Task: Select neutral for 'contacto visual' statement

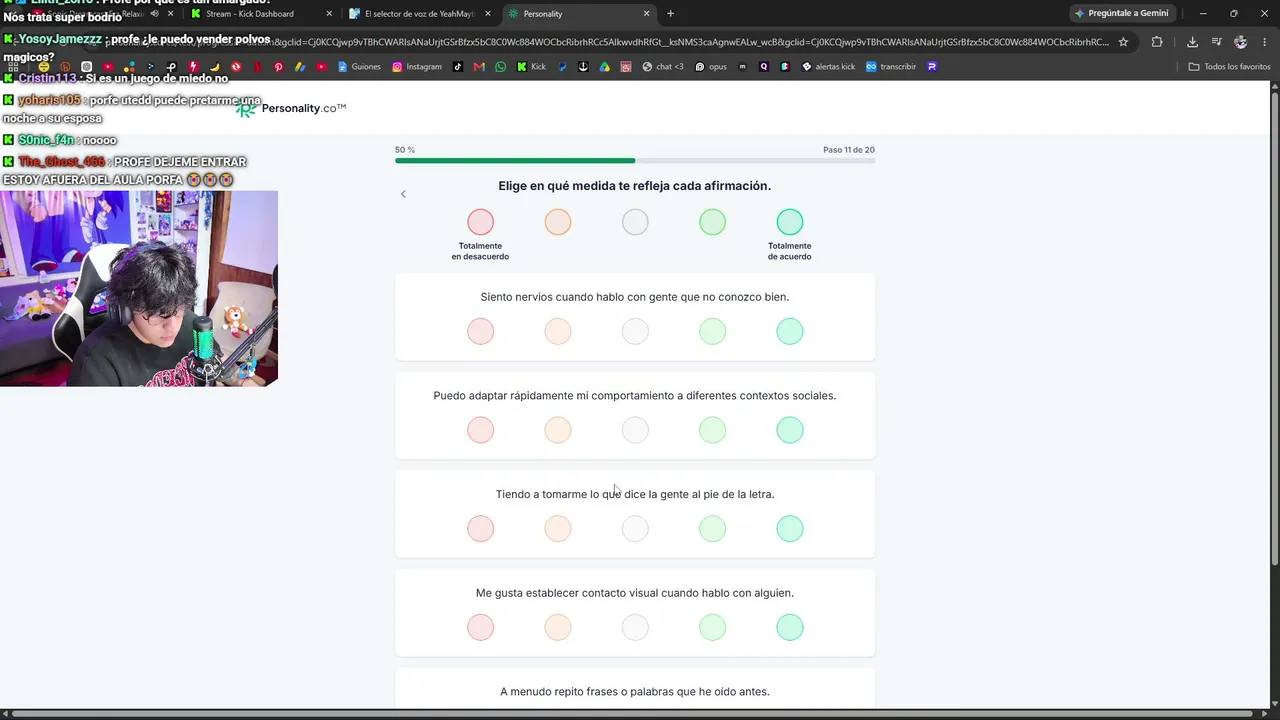Action: (635, 627)
